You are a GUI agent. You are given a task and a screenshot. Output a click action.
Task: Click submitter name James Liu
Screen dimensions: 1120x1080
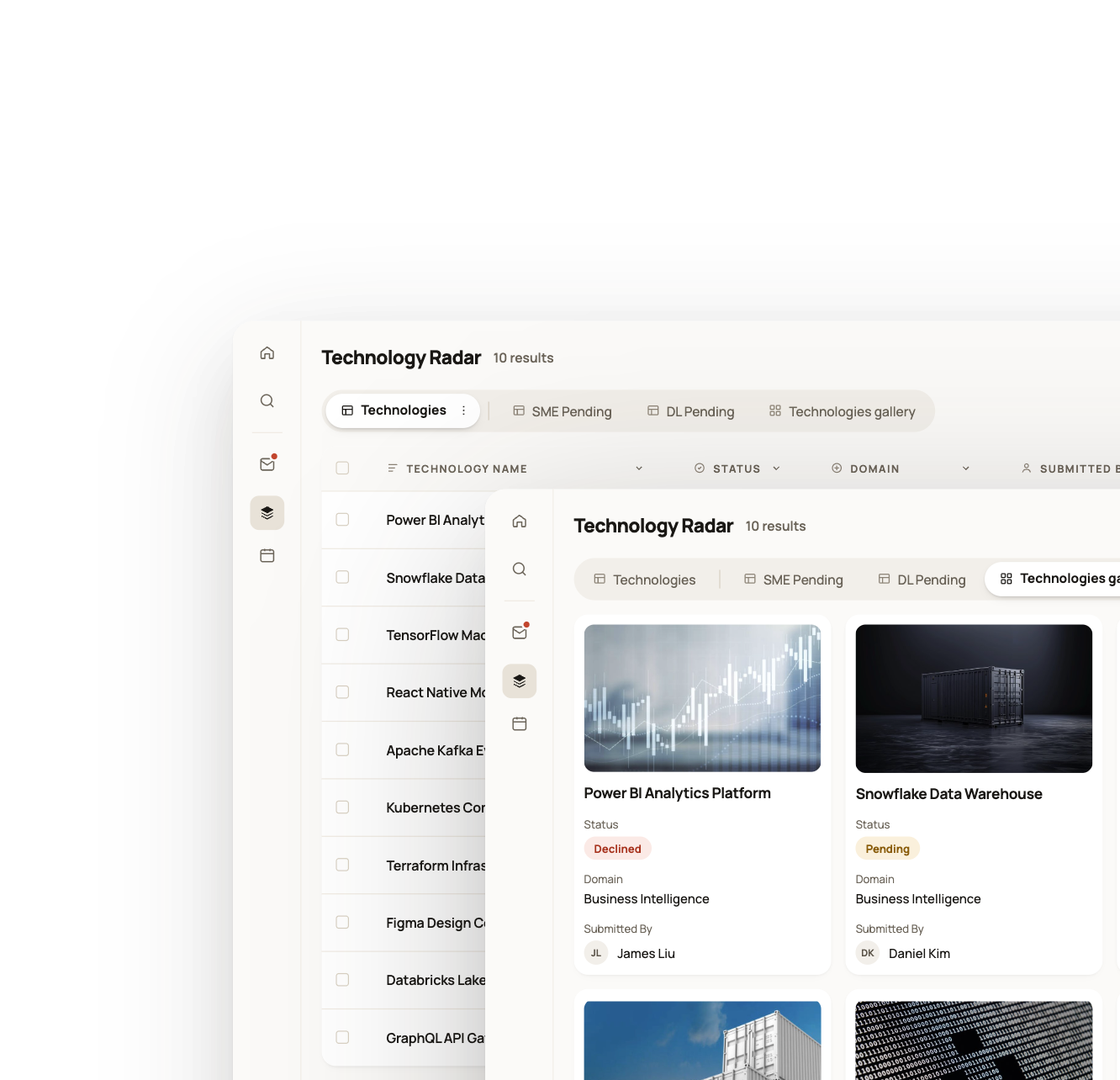(x=647, y=954)
